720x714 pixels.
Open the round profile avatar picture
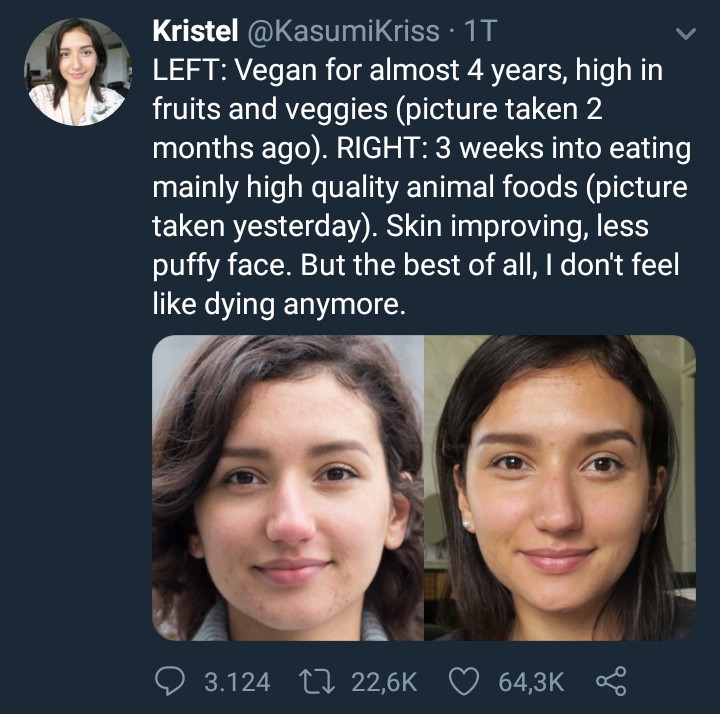[78, 72]
